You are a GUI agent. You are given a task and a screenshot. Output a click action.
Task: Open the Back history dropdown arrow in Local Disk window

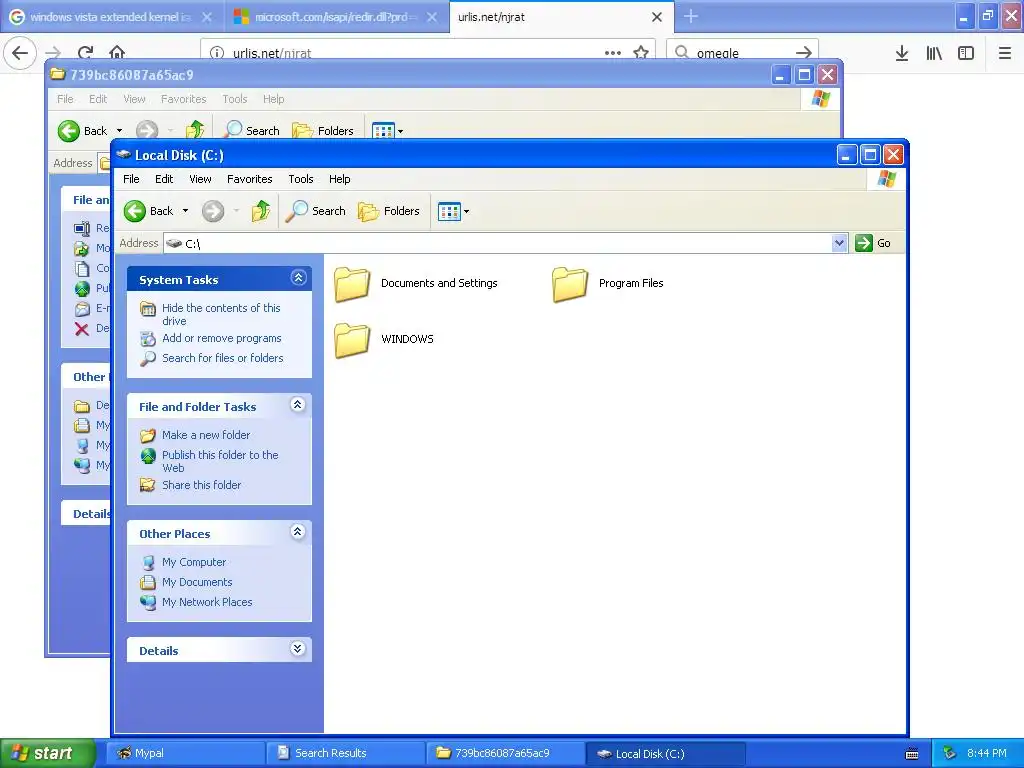coord(185,211)
